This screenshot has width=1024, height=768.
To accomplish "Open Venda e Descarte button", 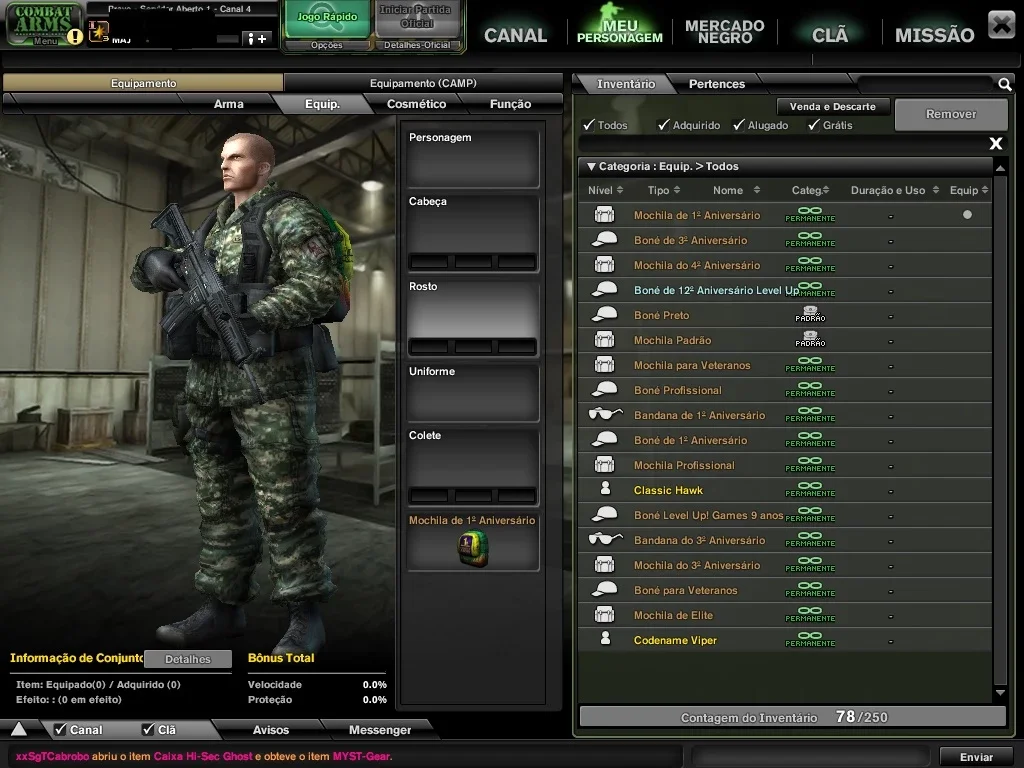I will tap(833, 106).
